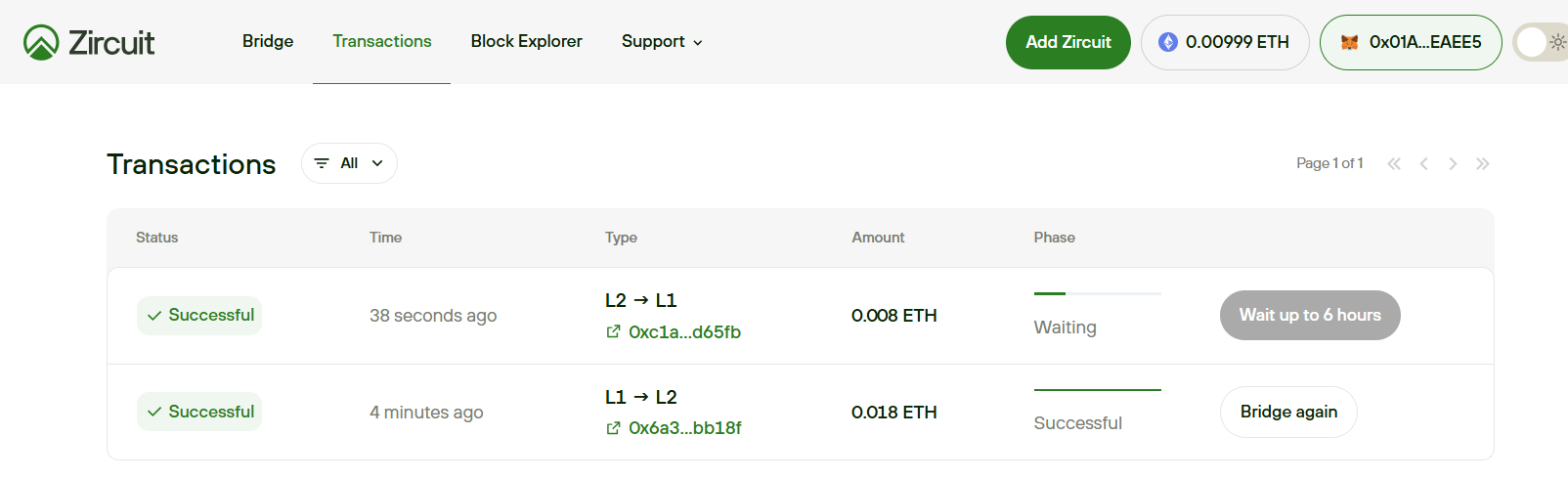This screenshot has width=1568, height=480.
Task: Click the MetaMask fox wallet icon
Action: [1350, 42]
